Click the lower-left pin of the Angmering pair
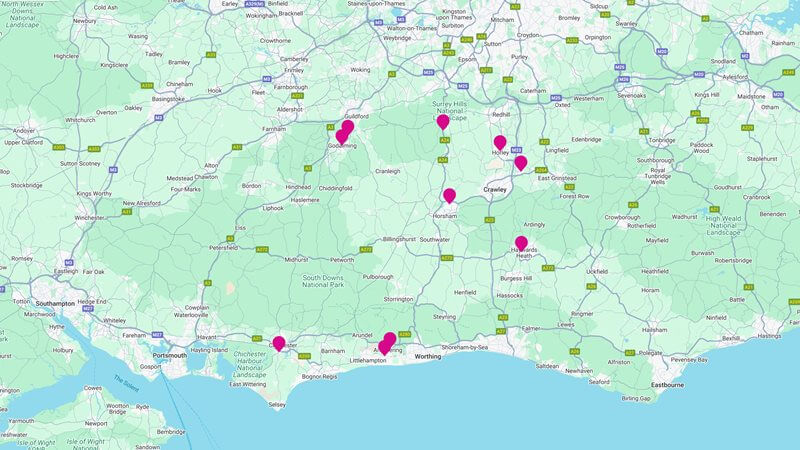 pos(384,348)
